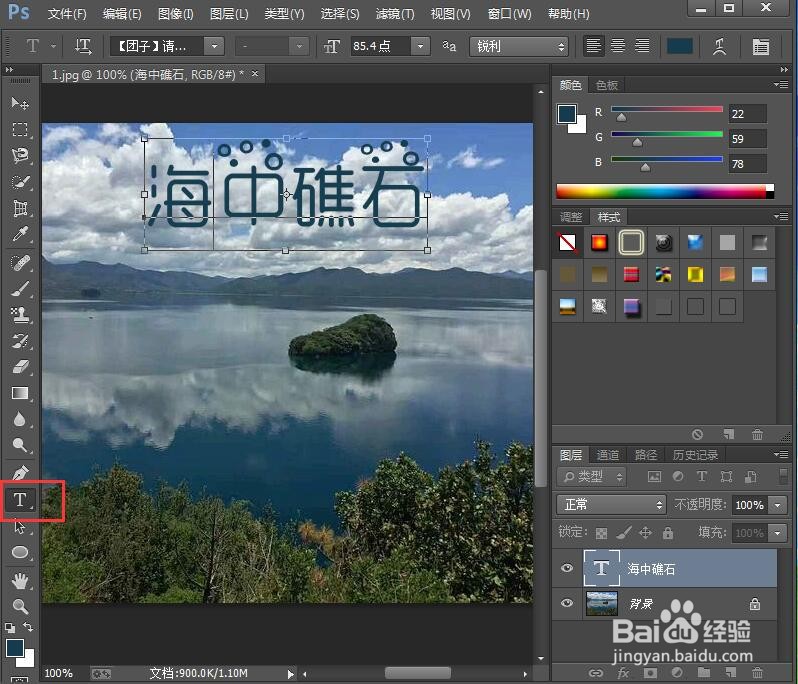Viewport: 798px width, 684px height.
Task: Select the Brush tool
Action: tap(20, 289)
